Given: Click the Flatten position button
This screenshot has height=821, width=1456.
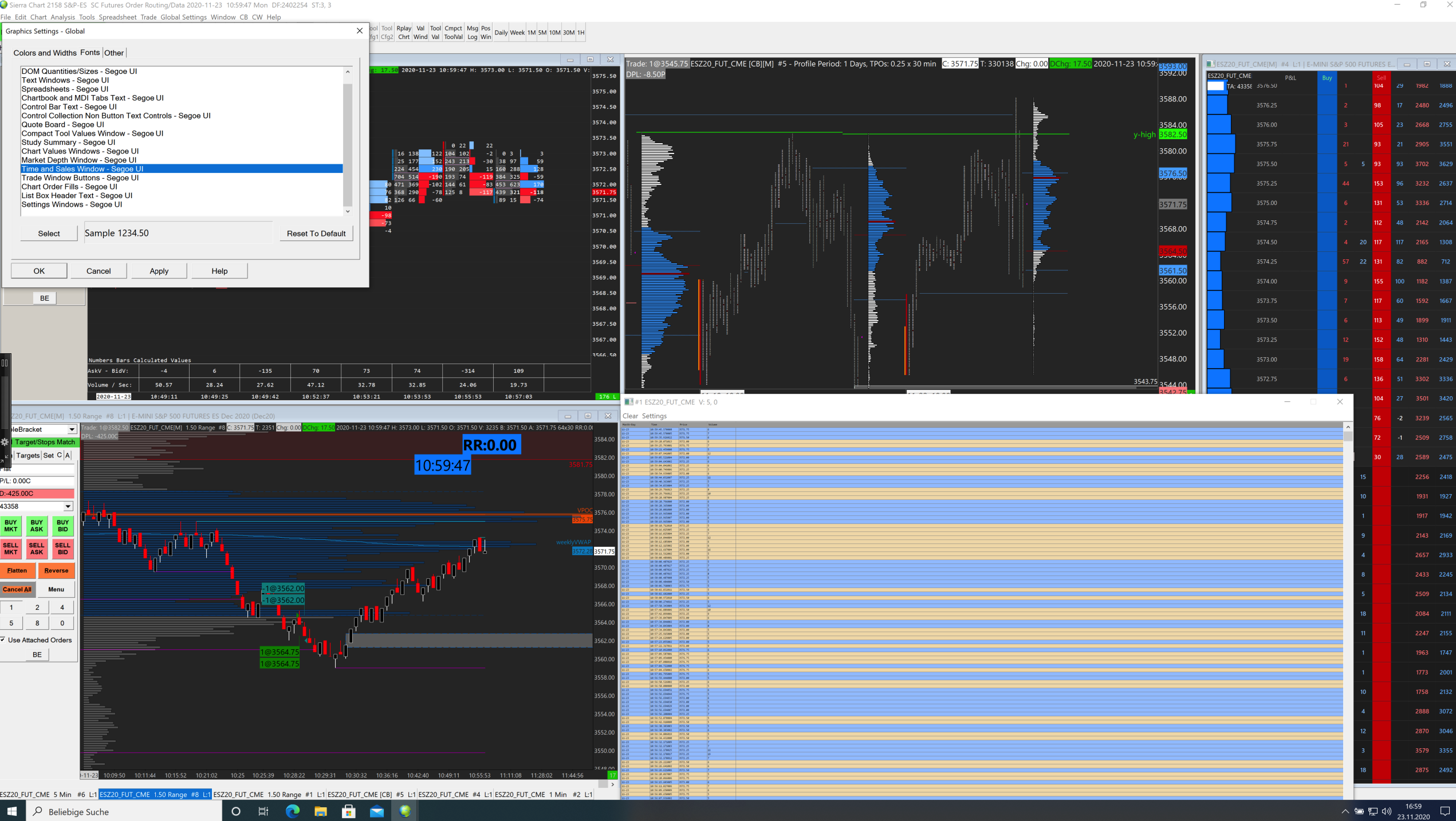Looking at the screenshot, I should (17, 570).
